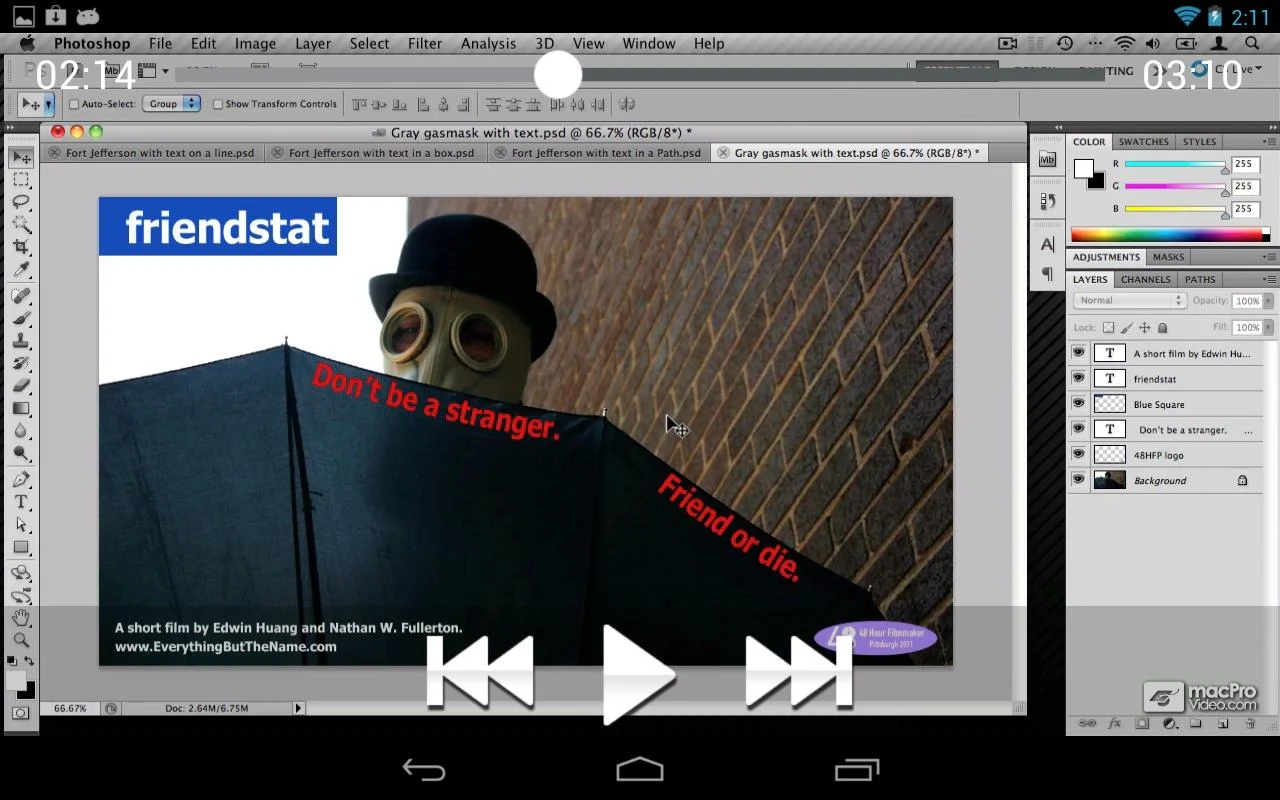
Task: Tap the Android Home button
Action: coord(640,770)
